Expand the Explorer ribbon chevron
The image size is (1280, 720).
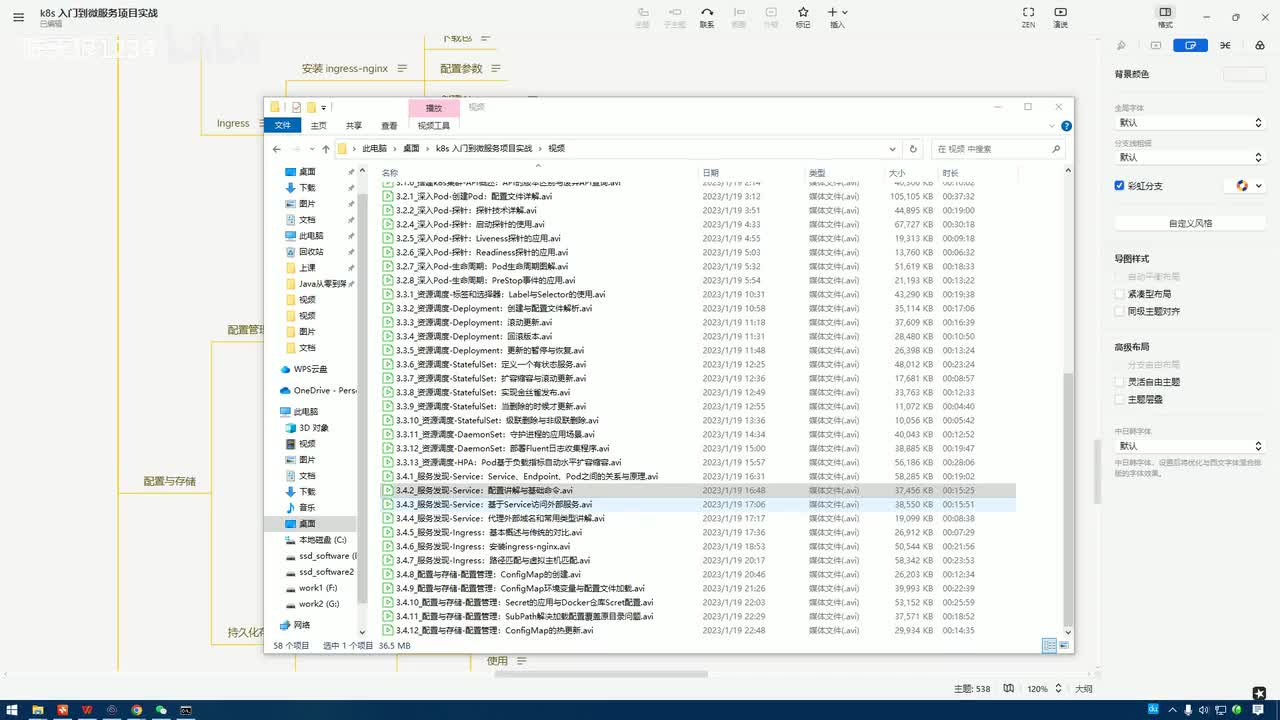coord(1051,126)
